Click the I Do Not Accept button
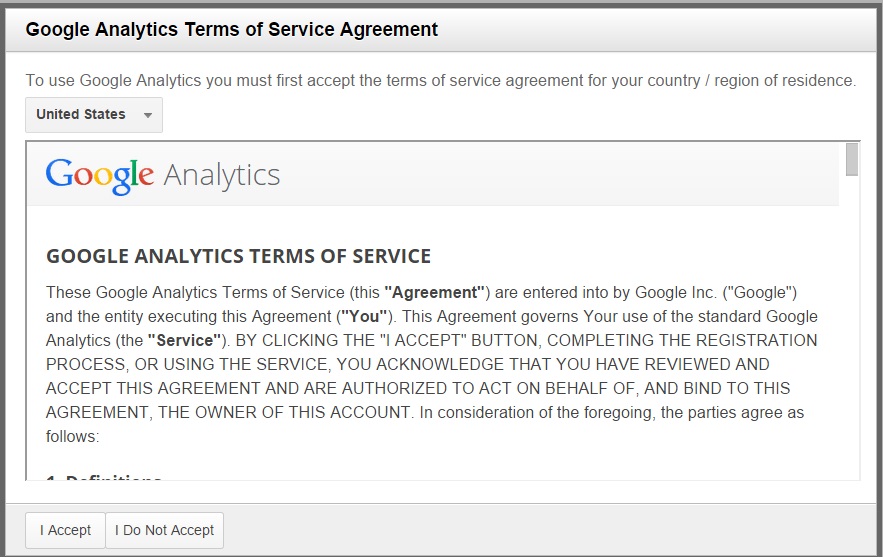Screen dimensions: 883x557 [x=164, y=530]
